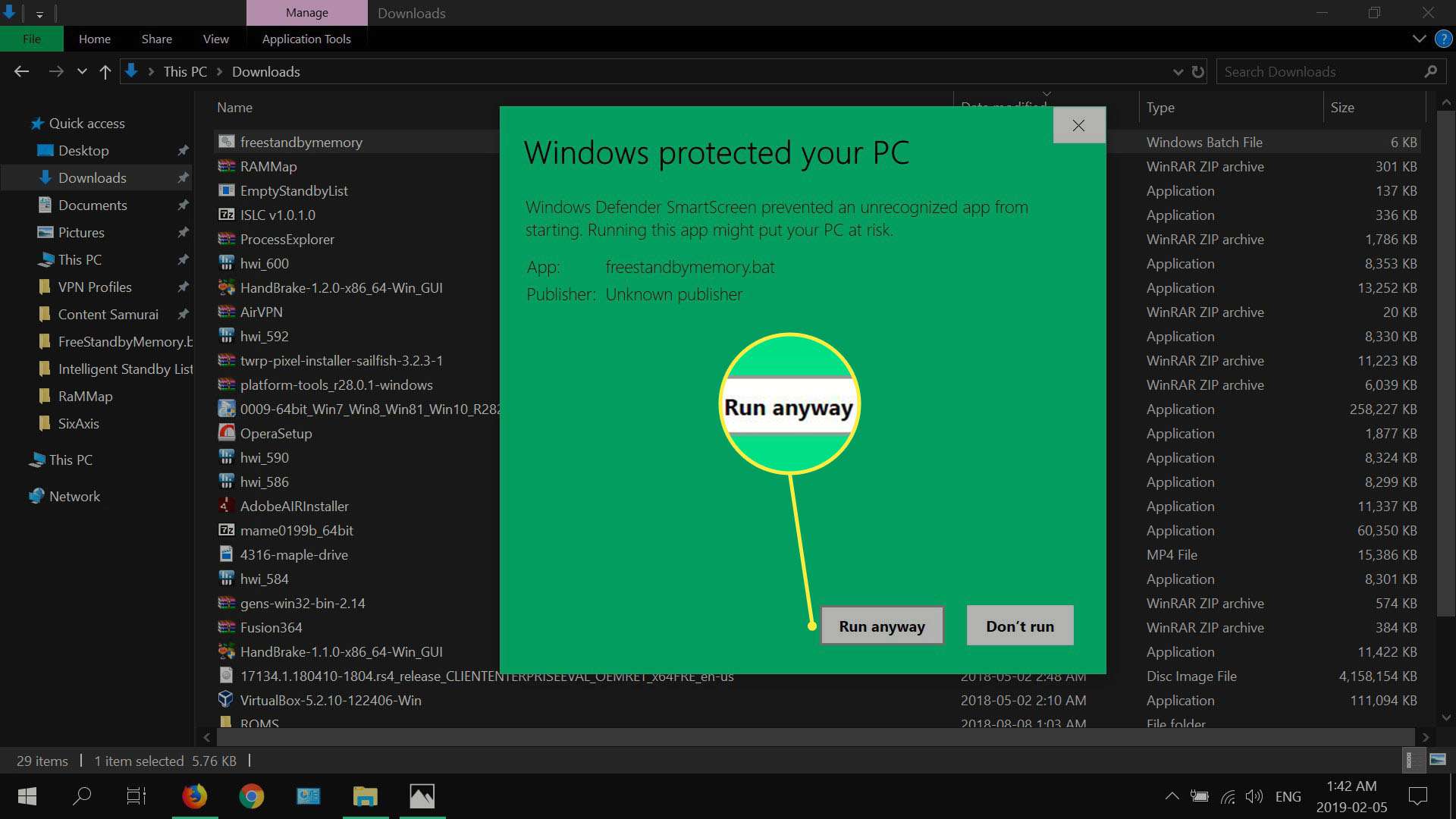Image resolution: width=1456 pixels, height=819 pixels.
Task: Select EmptyStandbyList application icon
Action: 226,190
